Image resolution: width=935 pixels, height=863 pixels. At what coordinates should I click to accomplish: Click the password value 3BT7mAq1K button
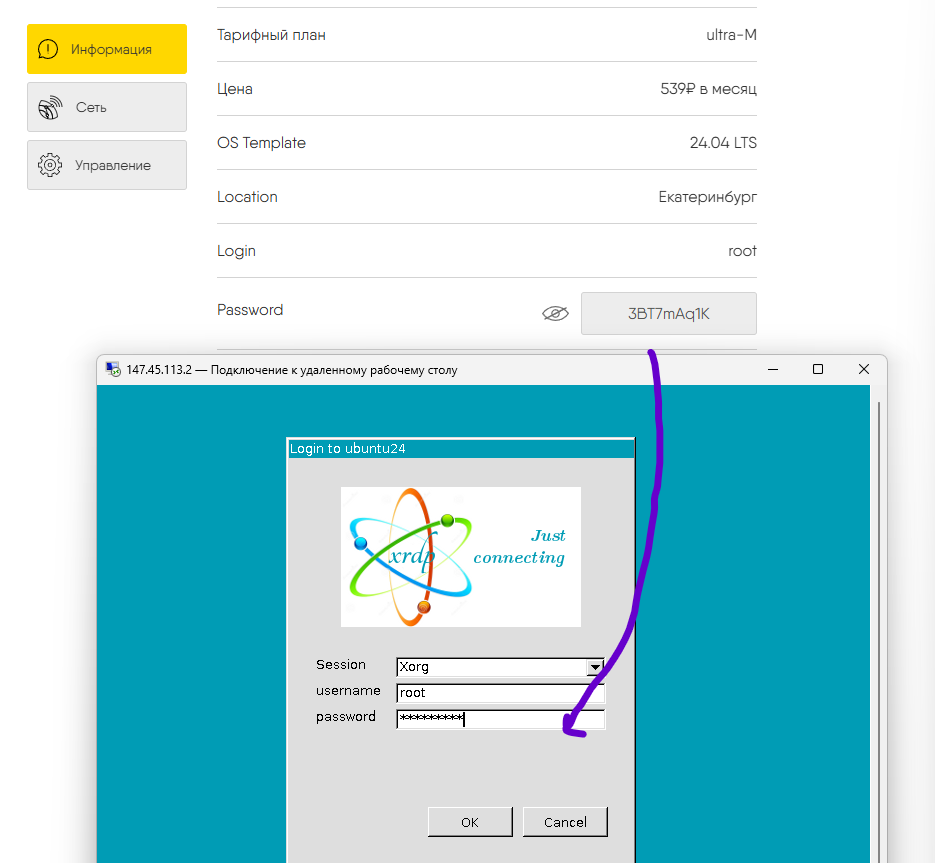click(x=668, y=314)
